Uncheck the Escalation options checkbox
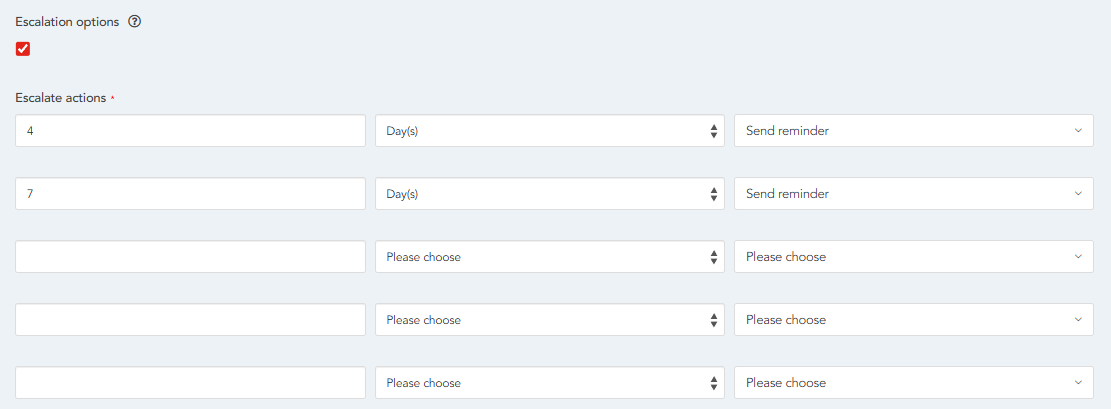This screenshot has height=409, width=1111. (23, 49)
